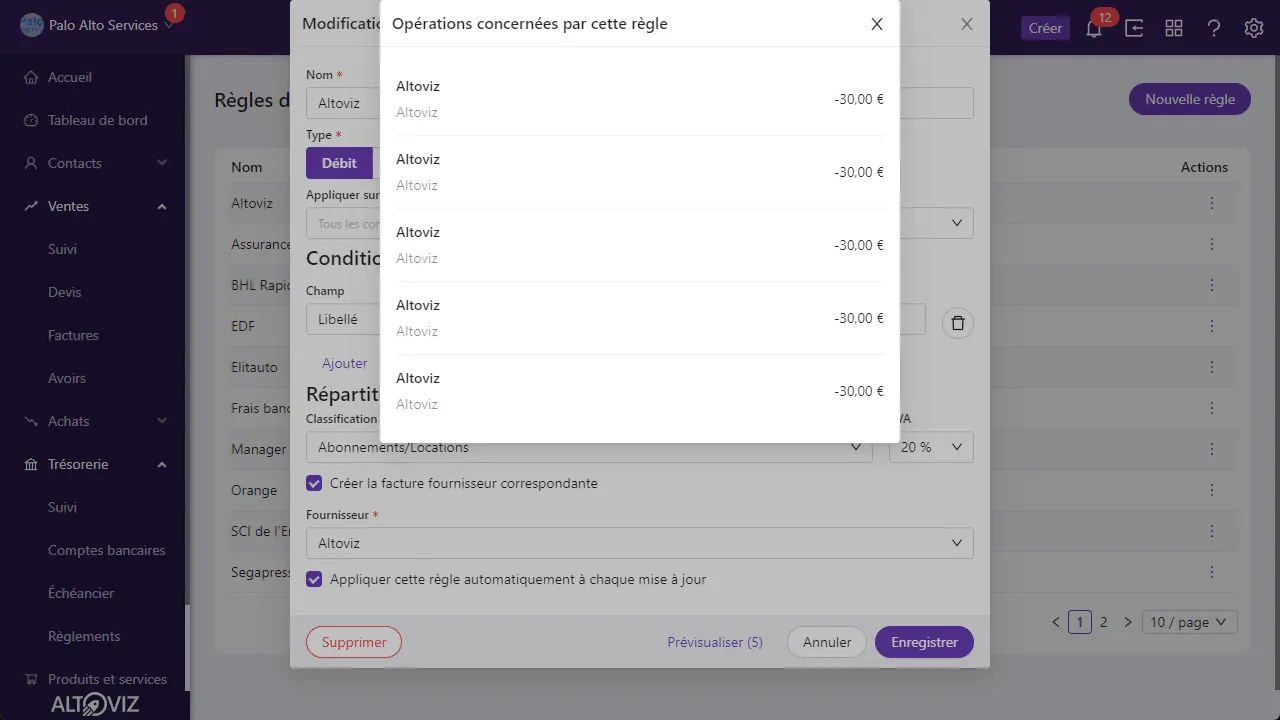Click the Prévisualiser (5) link

click(x=715, y=642)
